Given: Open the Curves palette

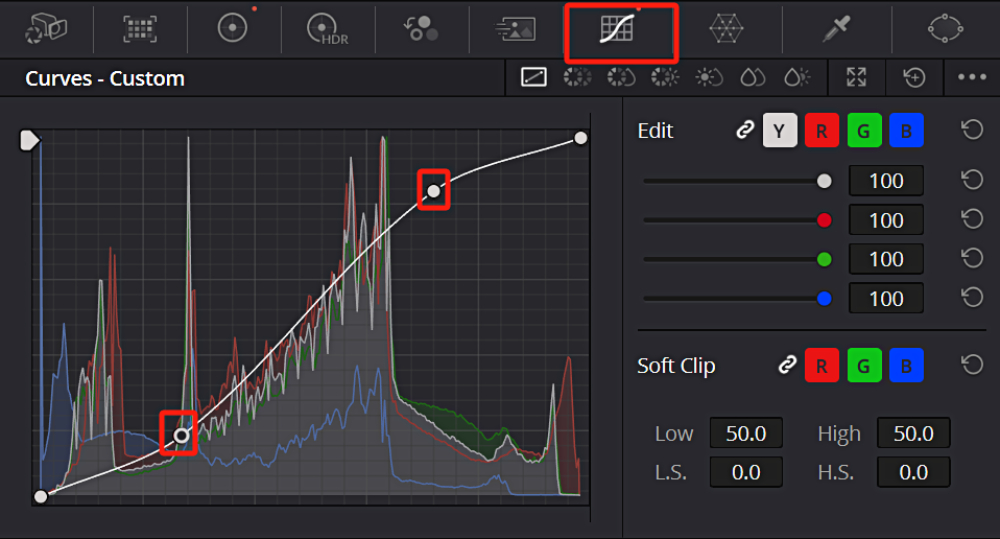Looking at the screenshot, I should point(617,29).
